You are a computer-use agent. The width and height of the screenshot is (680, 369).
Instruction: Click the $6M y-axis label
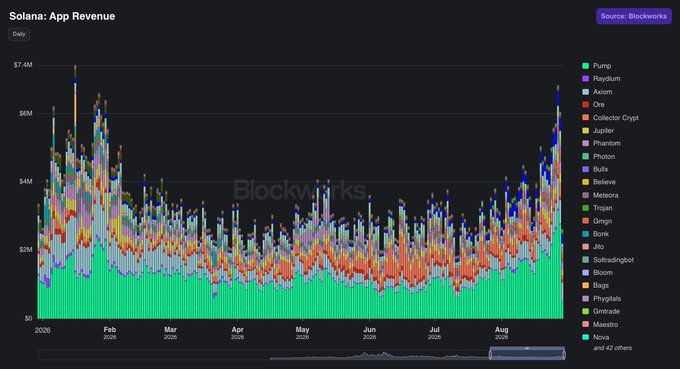[x=26, y=113]
